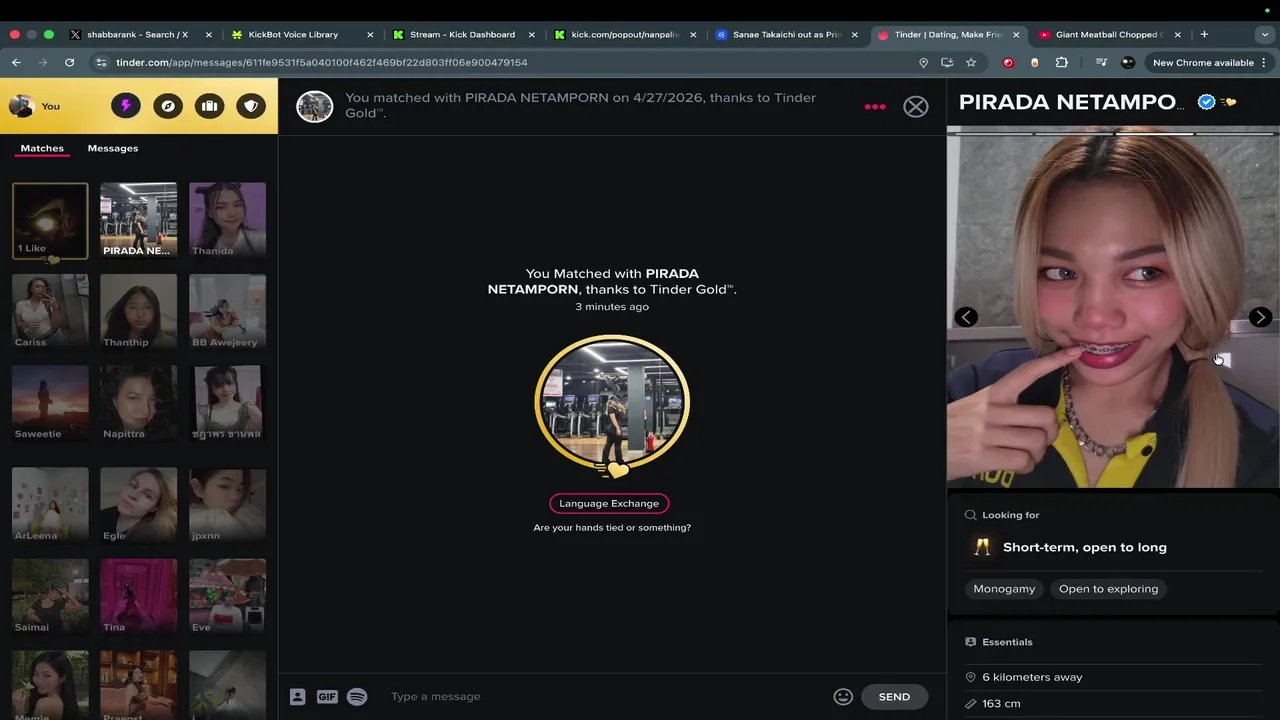Bookmark this page with the star icon
Viewport: 1280px width, 720px height.
tap(971, 62)
